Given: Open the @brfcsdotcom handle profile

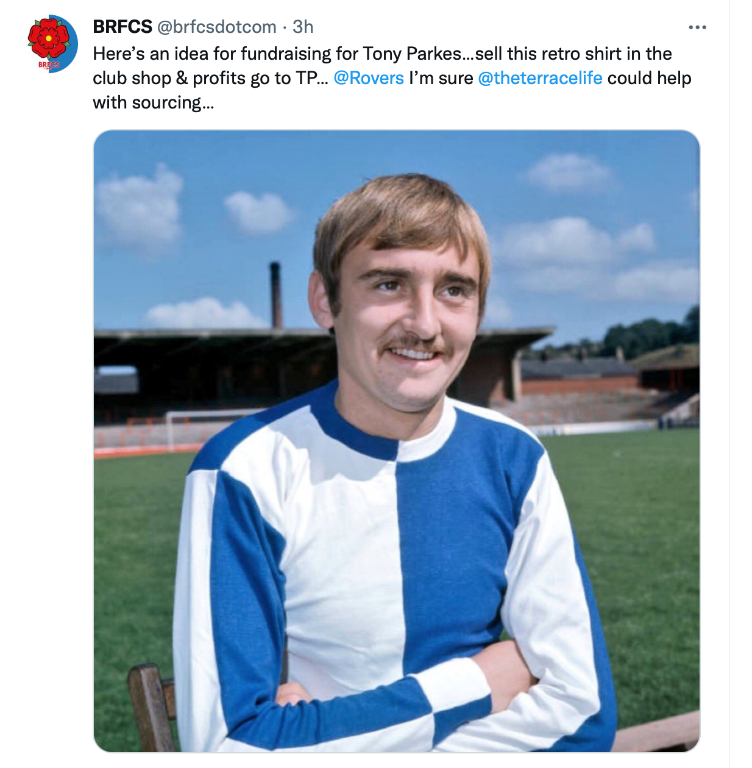Looking at the screenshot, I should pyautogui.click(x=217, y=27).
